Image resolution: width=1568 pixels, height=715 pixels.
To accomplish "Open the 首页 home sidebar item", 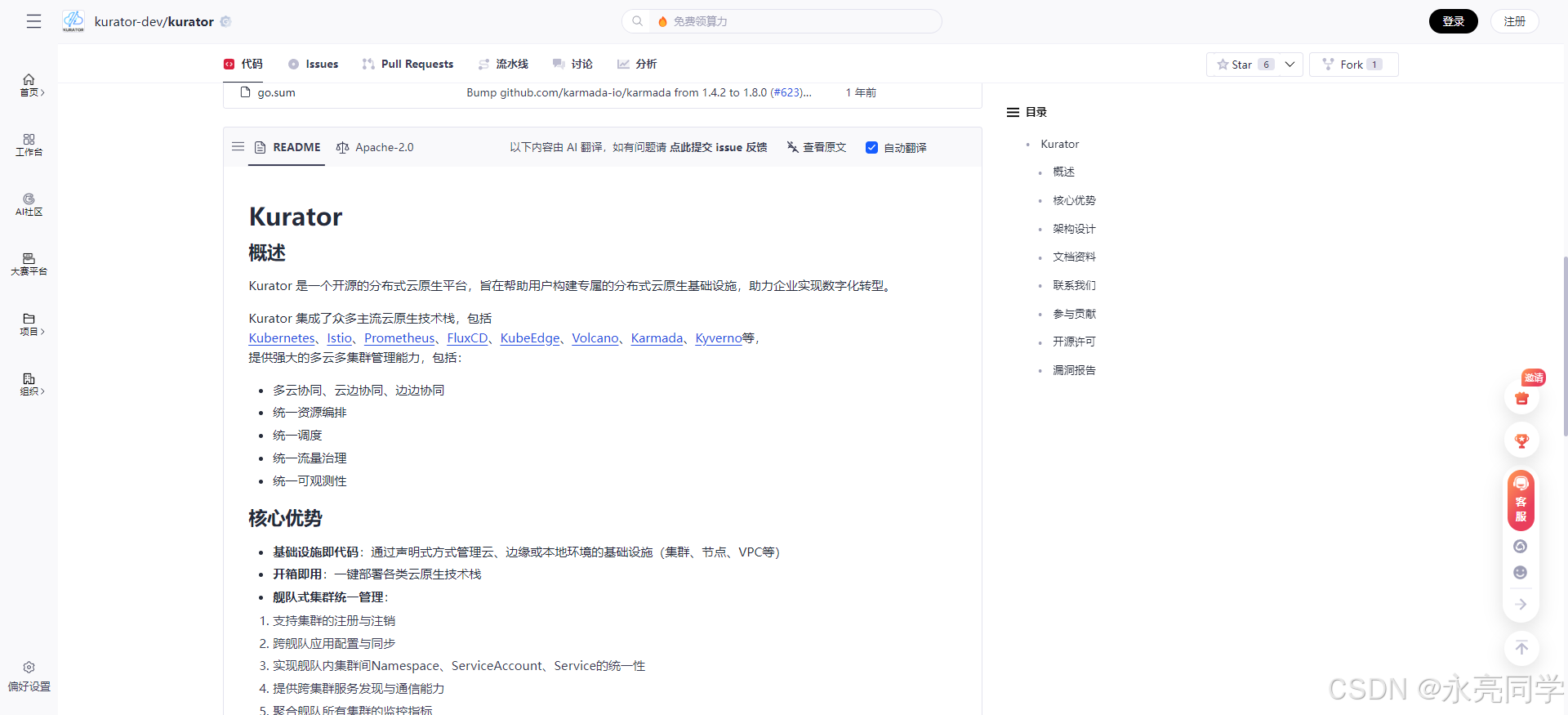I will pos(29,85).
